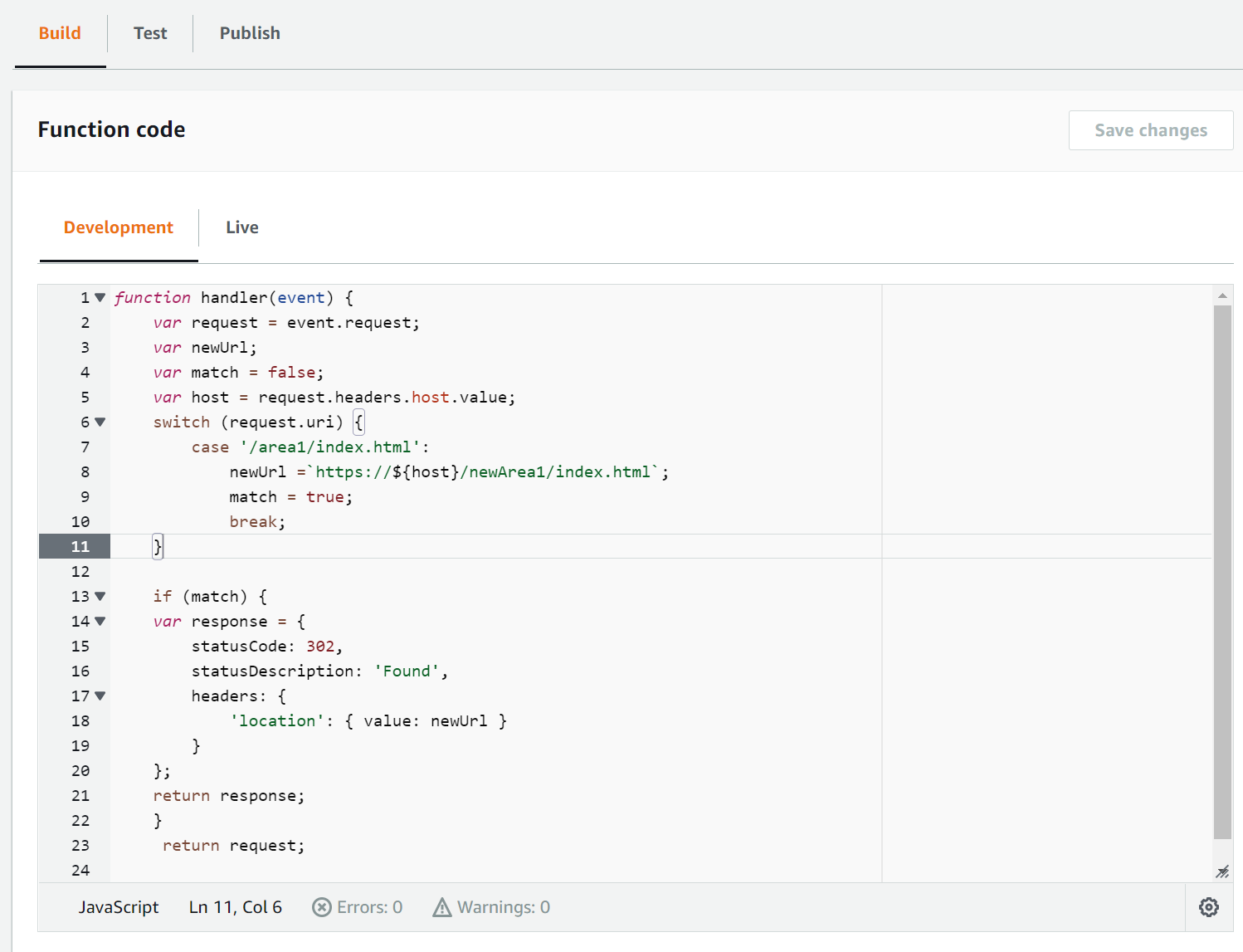Click the JavaScript language label

click(119, 907)
